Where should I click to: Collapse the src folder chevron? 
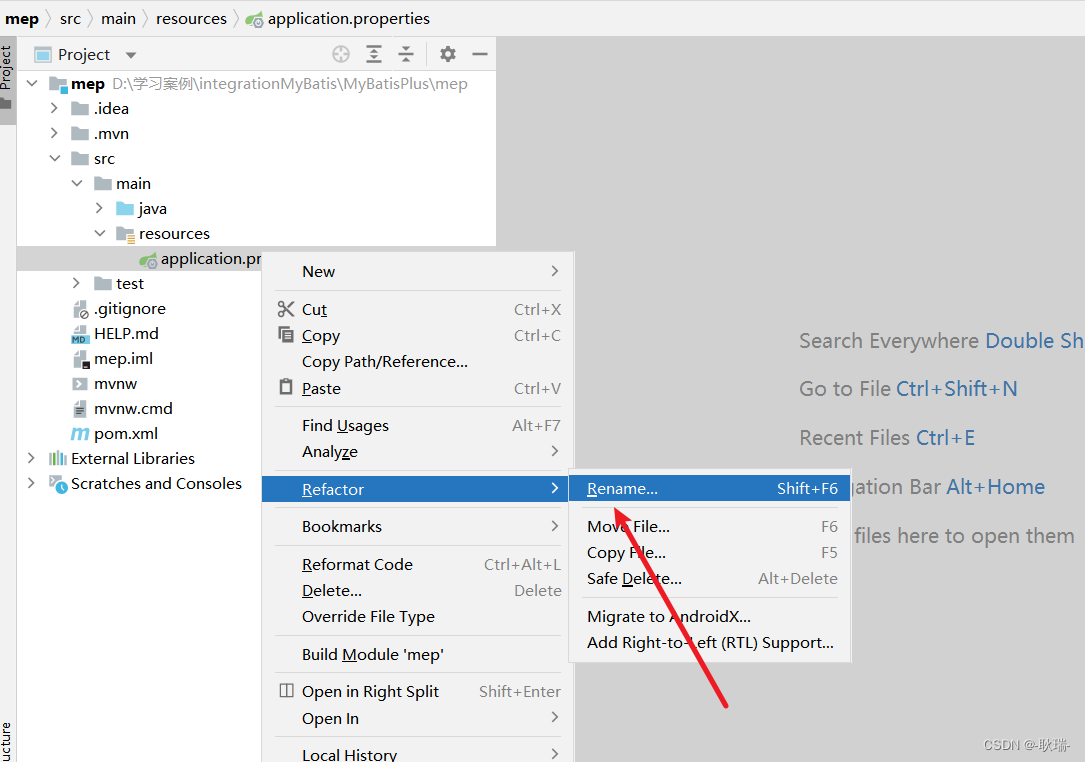(55, 158)
